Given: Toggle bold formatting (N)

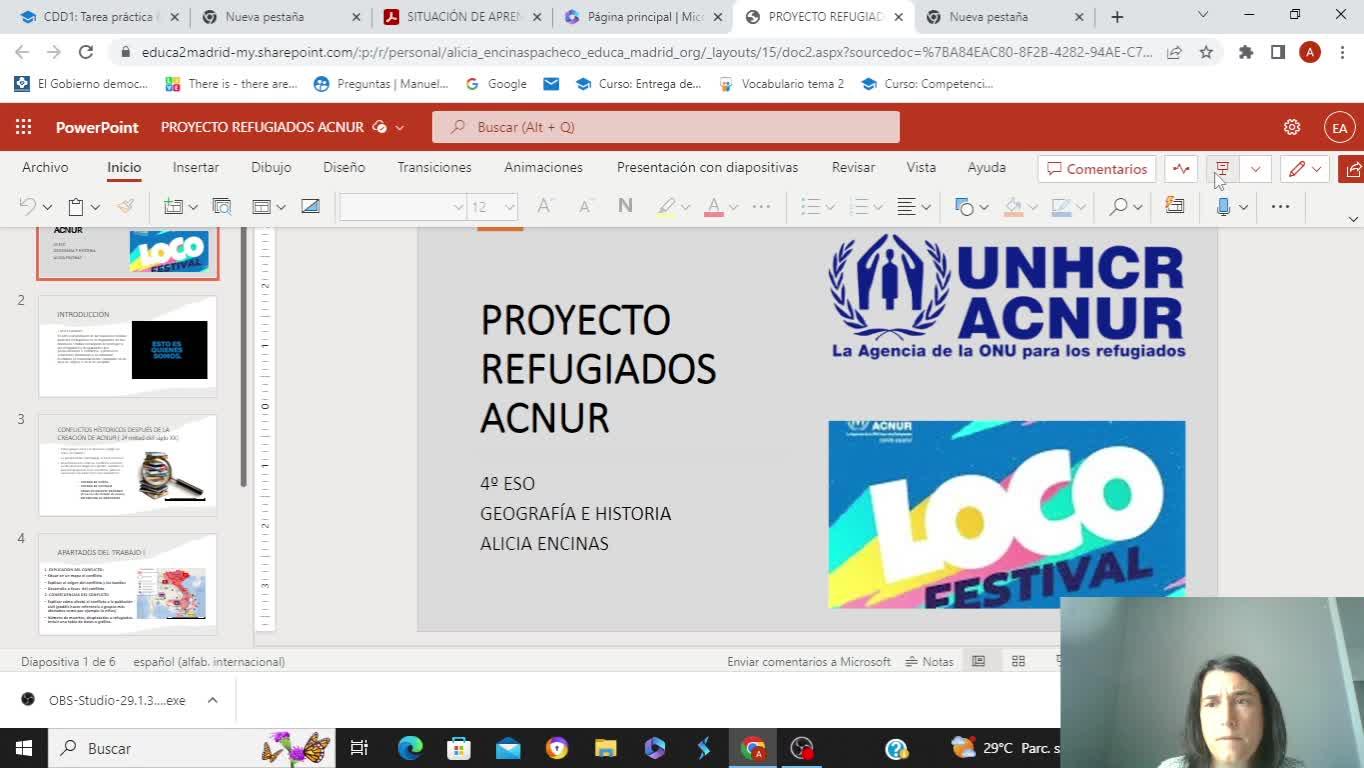Looking at the screenshot, I should tap(625, 206).
